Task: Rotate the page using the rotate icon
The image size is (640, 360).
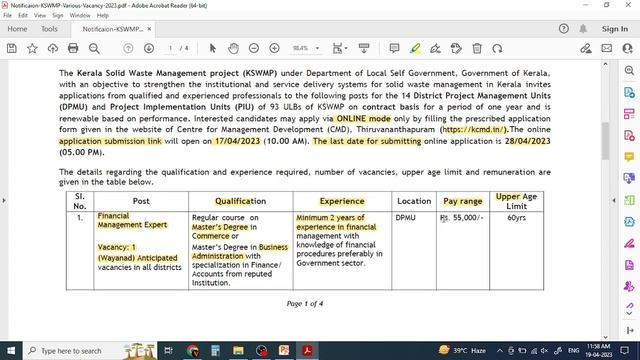Action: click(497, 49)
